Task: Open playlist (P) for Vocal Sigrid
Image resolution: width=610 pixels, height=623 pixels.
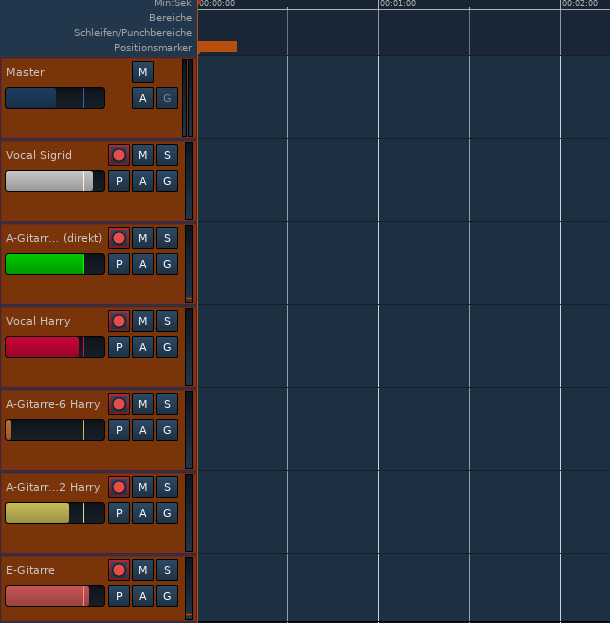Action: click(x=119, y=181)
